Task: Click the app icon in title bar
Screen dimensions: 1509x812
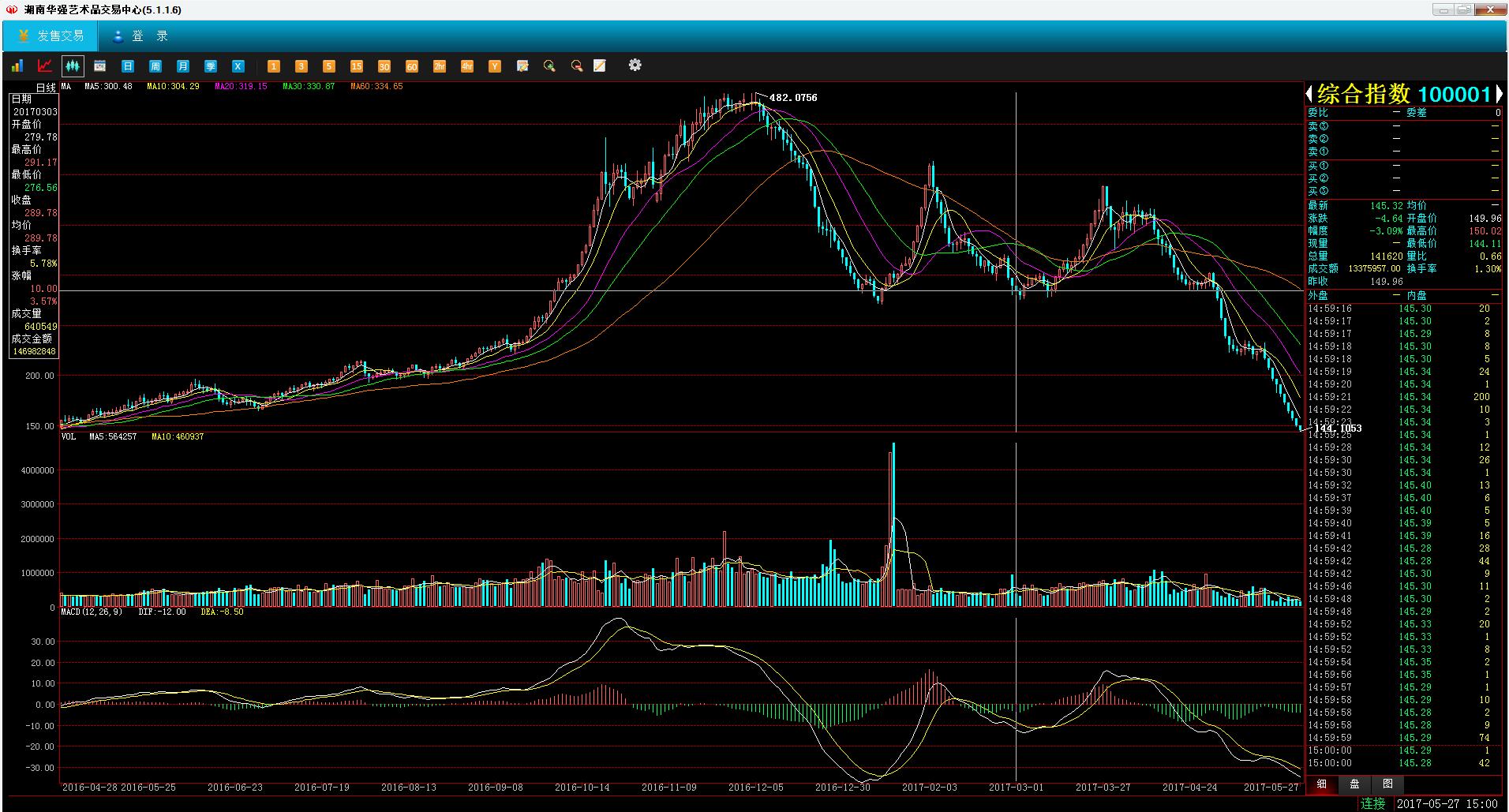Action: click(12, 9)
